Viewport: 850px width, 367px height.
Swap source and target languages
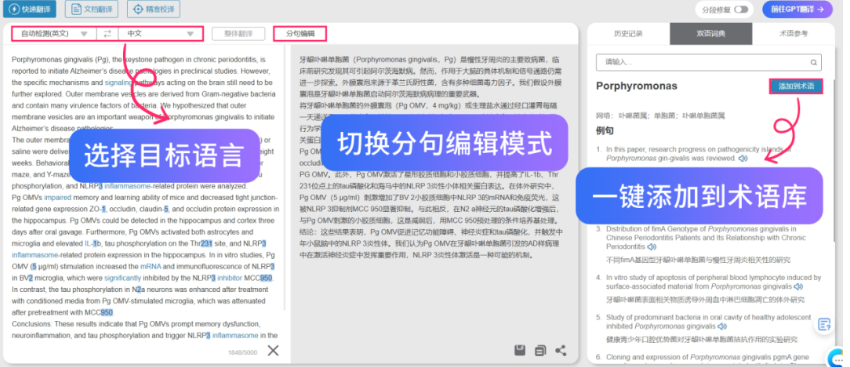pos(107,34)
